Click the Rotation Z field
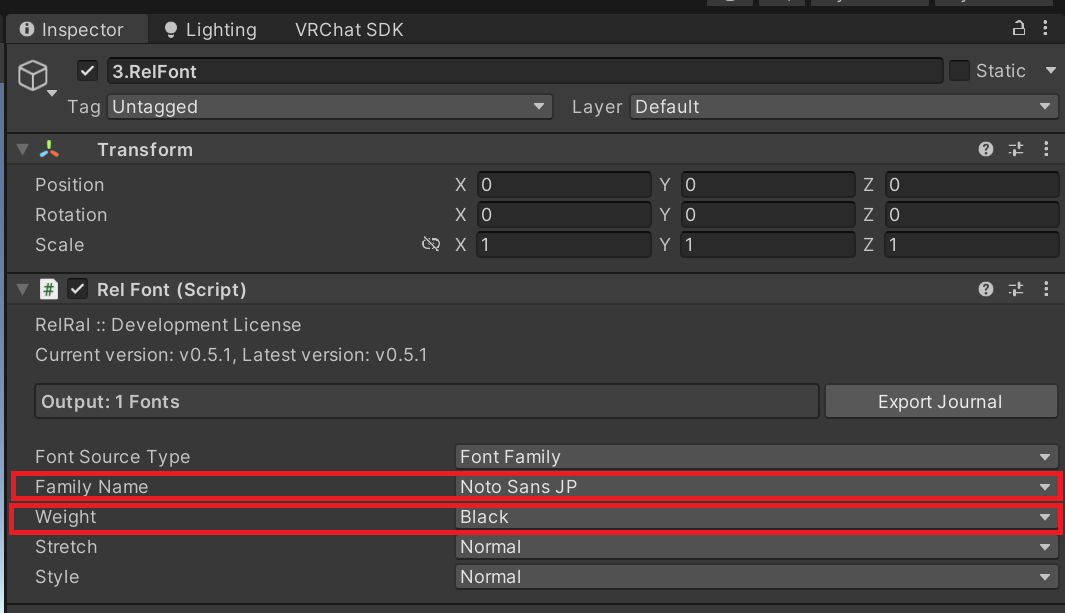This screenshot has height=613, width=1065. [971, 215]
